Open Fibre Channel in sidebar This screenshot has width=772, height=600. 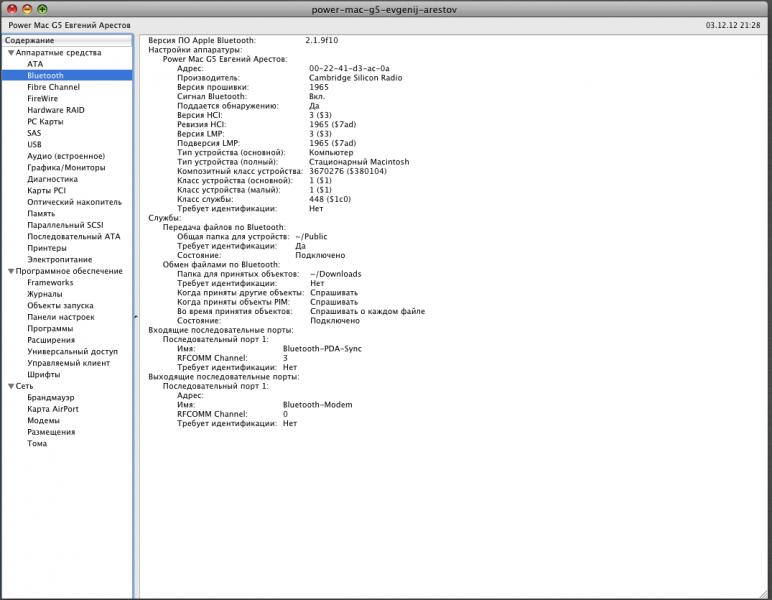coord(53,87)
